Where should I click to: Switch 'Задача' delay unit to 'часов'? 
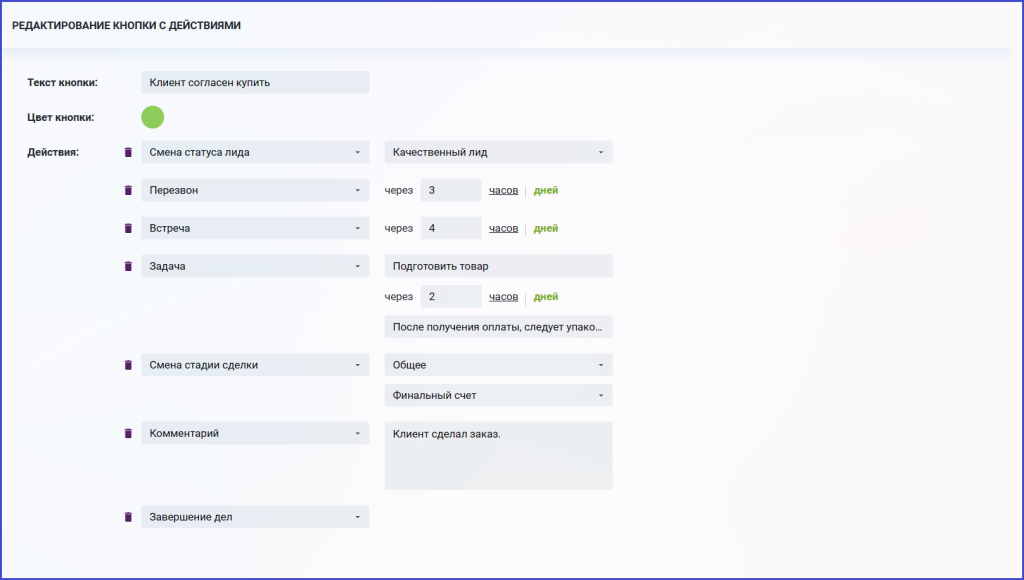coord(504,297)
